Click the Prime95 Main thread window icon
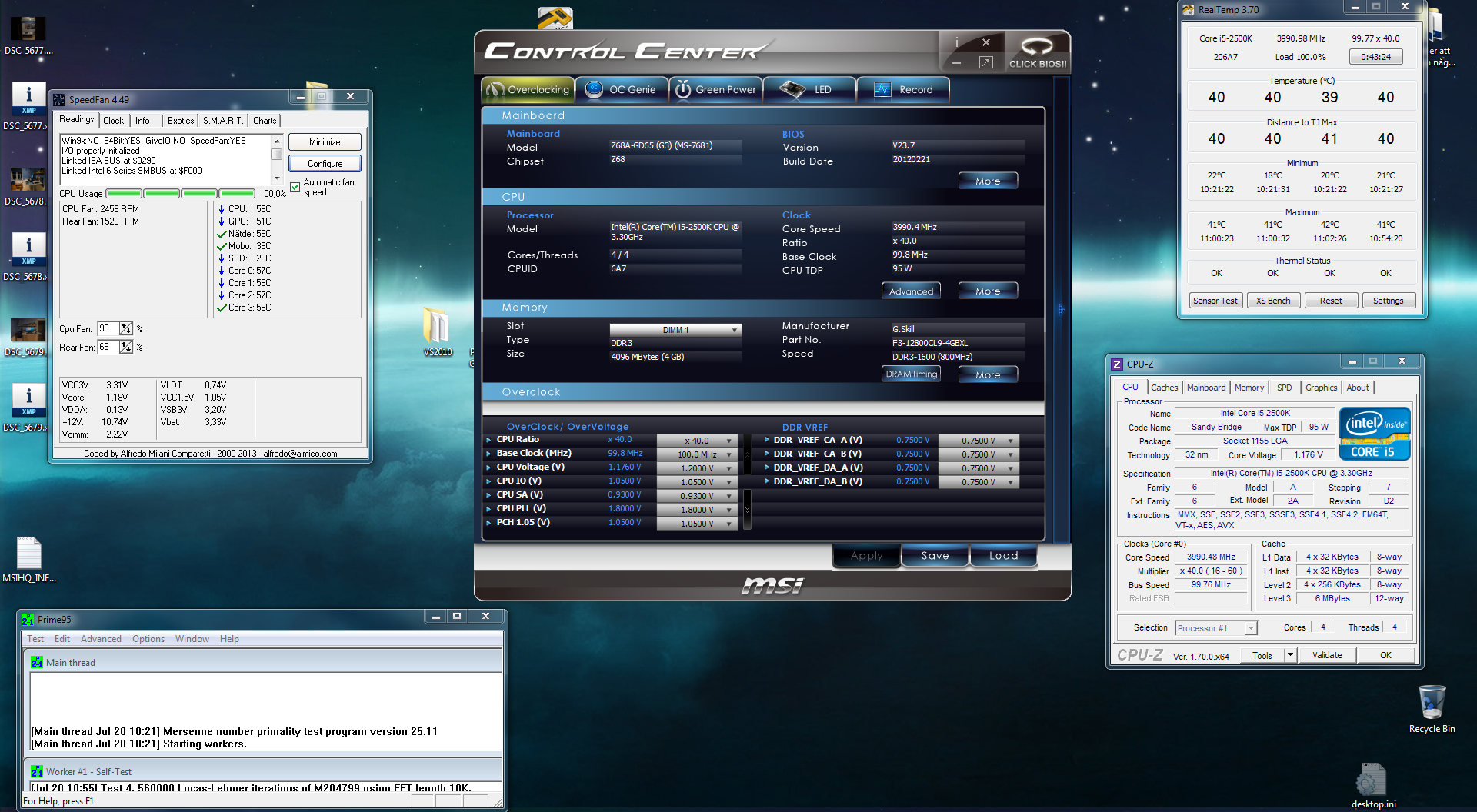This screenshot has height=812, width=1477. click(x=36, y=663)
